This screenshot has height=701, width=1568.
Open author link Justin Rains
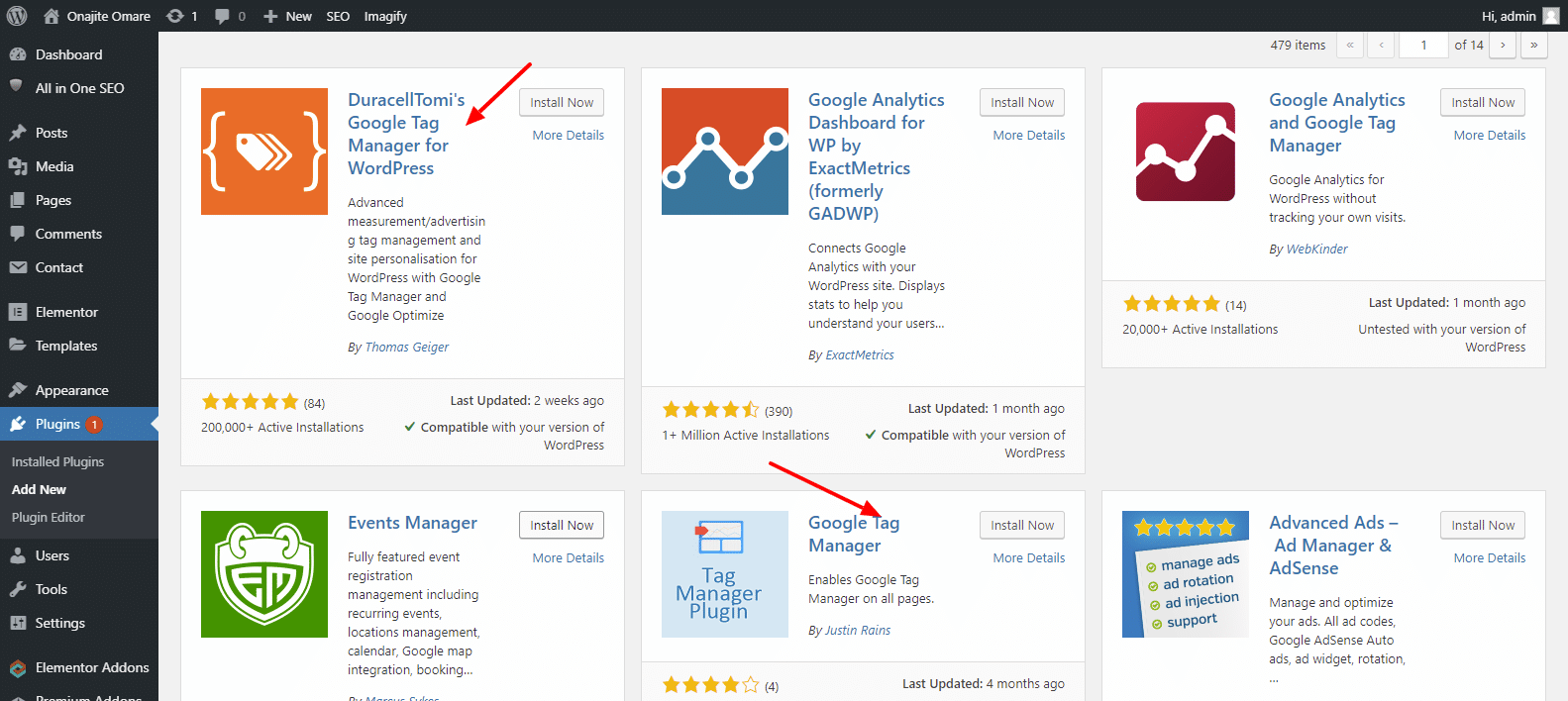click(x=858, y=630)
